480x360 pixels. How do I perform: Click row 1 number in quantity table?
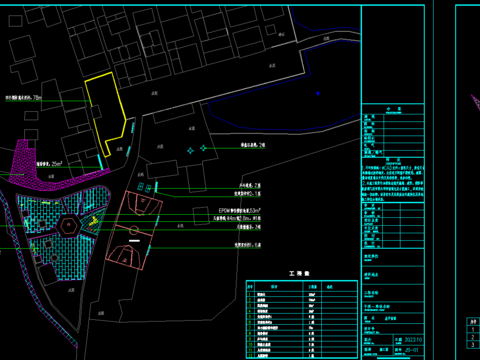249,295
